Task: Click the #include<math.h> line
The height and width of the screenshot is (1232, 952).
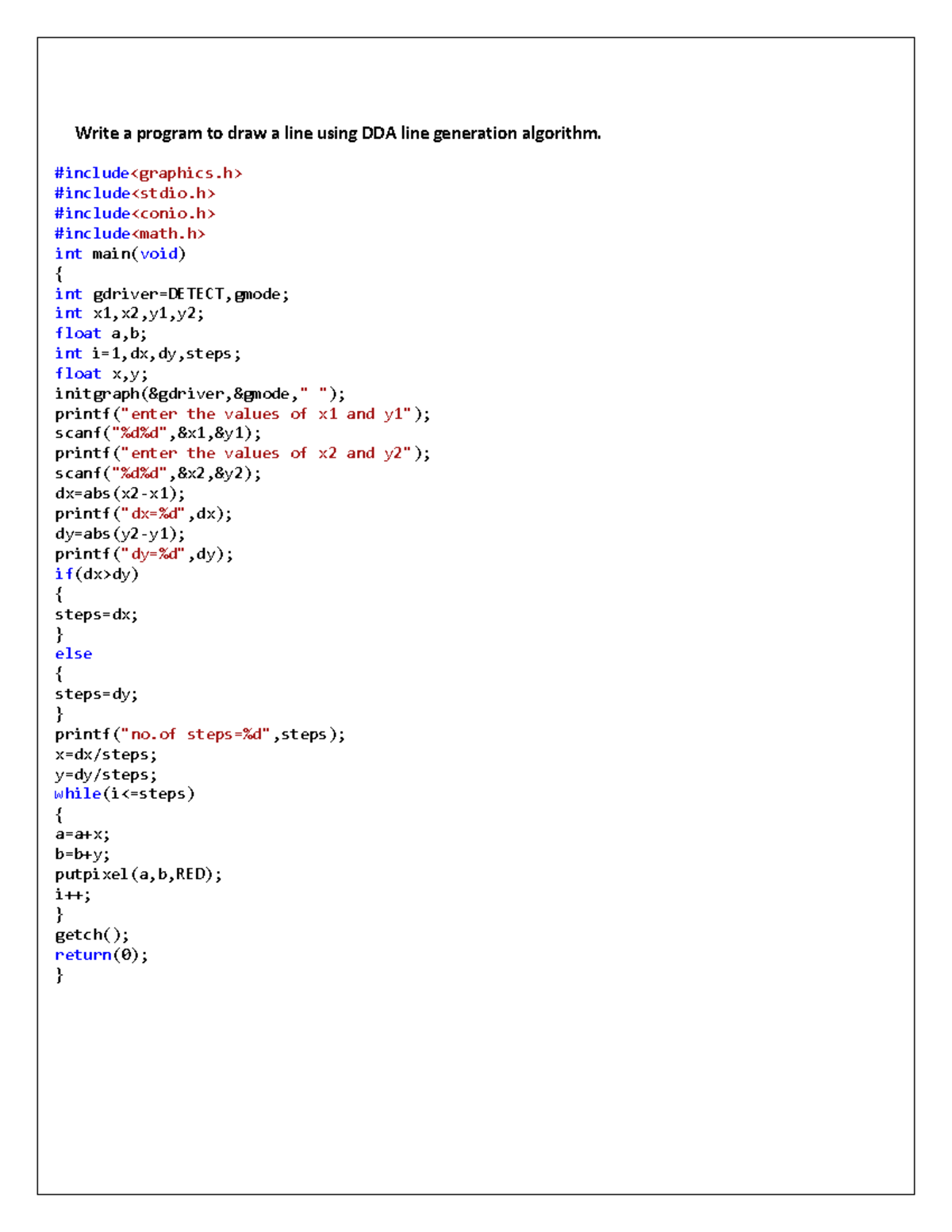Action: 129,233
